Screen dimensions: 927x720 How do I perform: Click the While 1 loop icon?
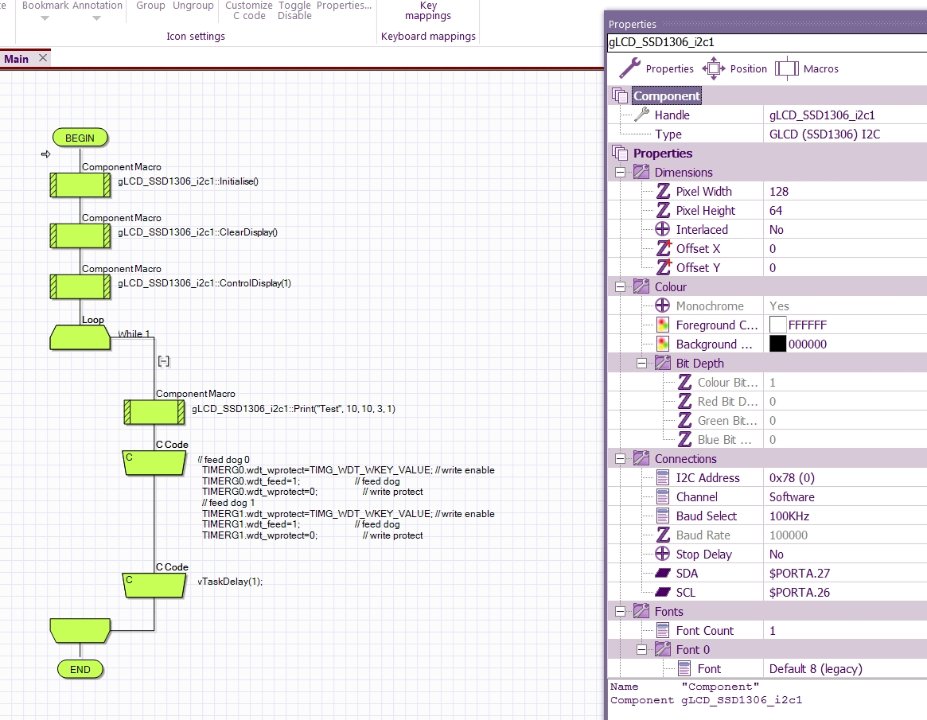[80, 337]
